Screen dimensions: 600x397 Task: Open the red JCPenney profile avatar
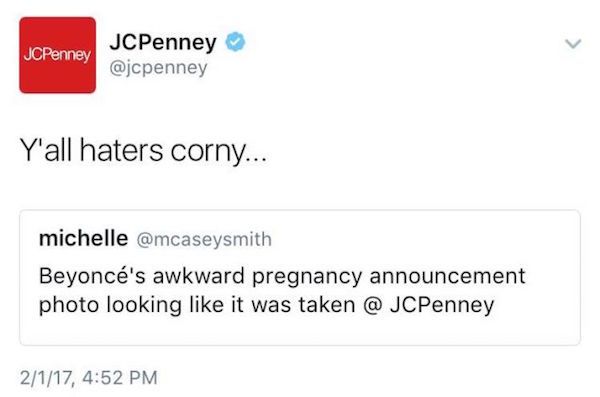[x=57, y=55]
